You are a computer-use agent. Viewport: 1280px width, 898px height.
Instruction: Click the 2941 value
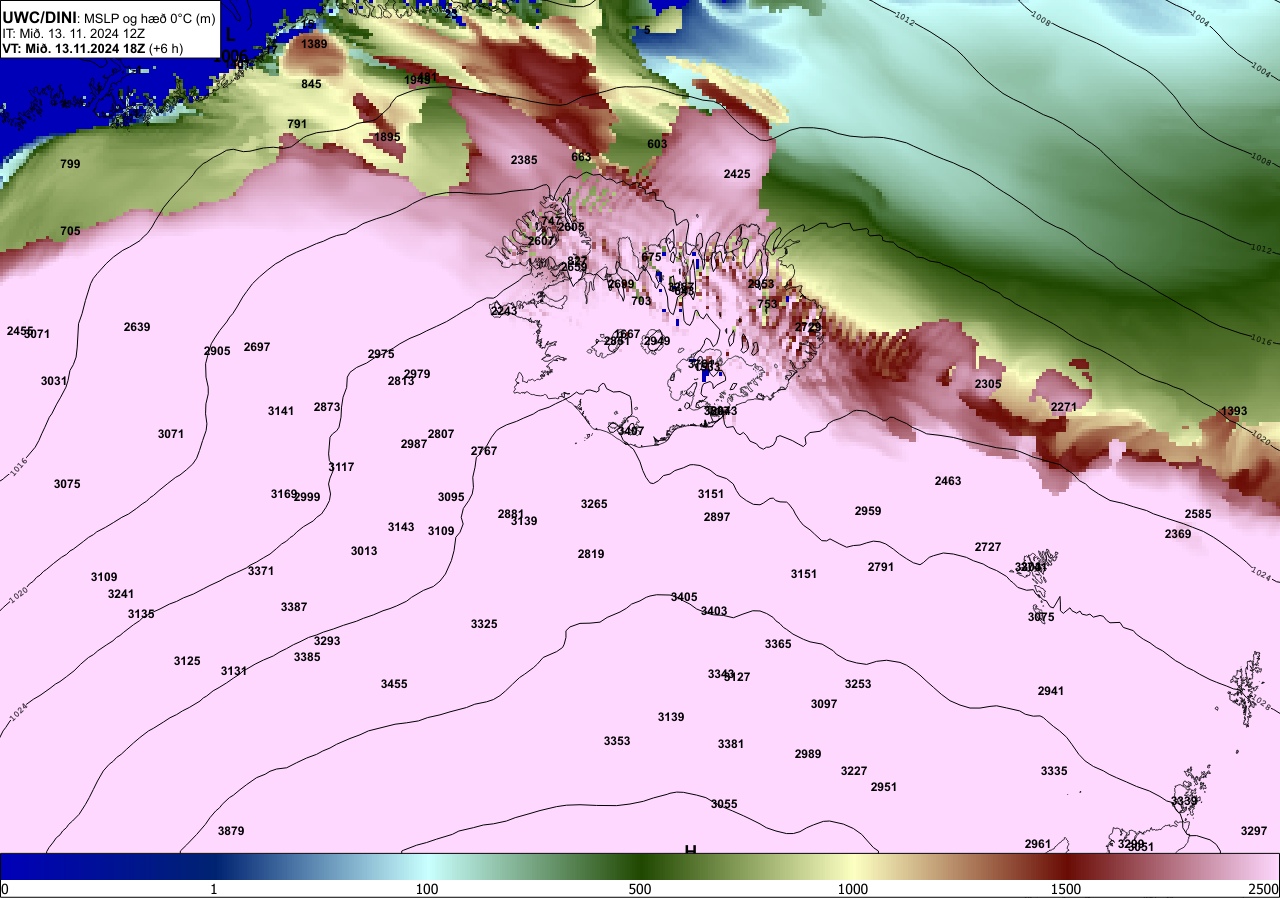click(x=1051, y=691)
